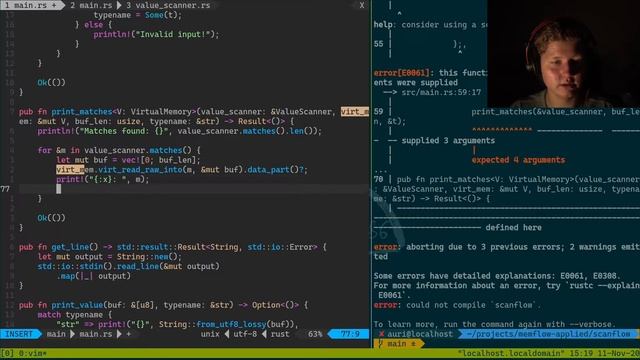Click the 'rust' filetype indicator
This screenshot has width=640, height=360.
(280, 334)
